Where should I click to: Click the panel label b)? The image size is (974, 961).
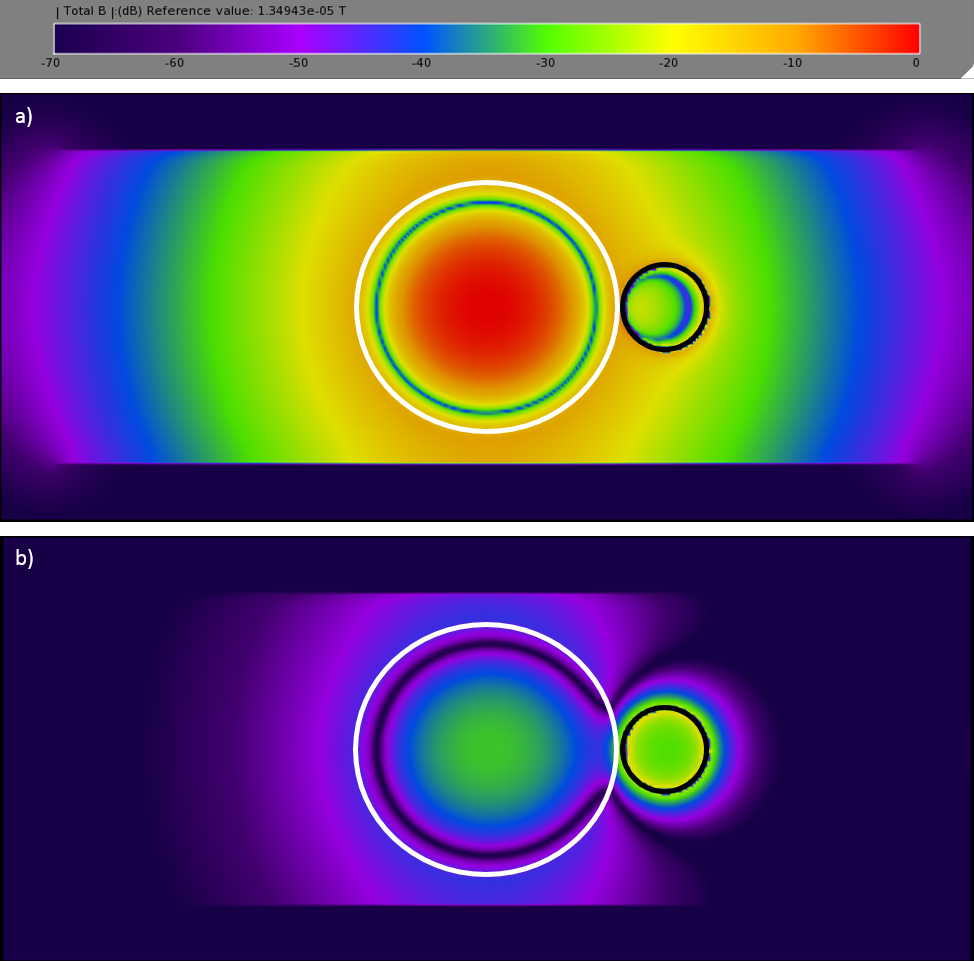[24, 559]
